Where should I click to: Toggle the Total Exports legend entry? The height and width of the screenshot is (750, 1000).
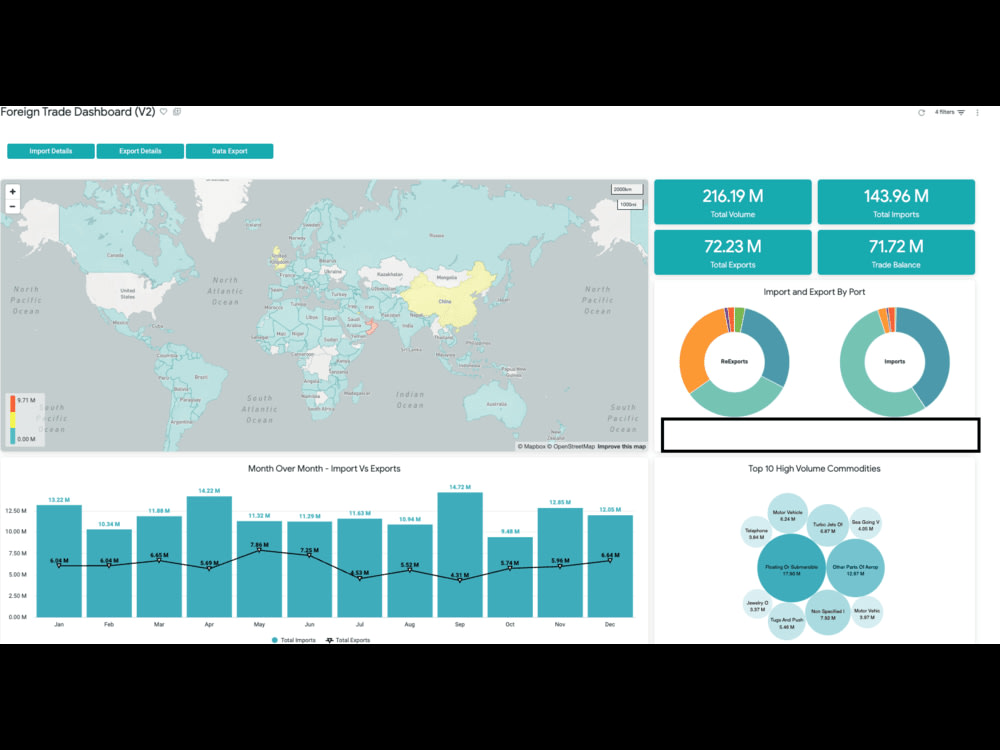(x=355, y=638)
